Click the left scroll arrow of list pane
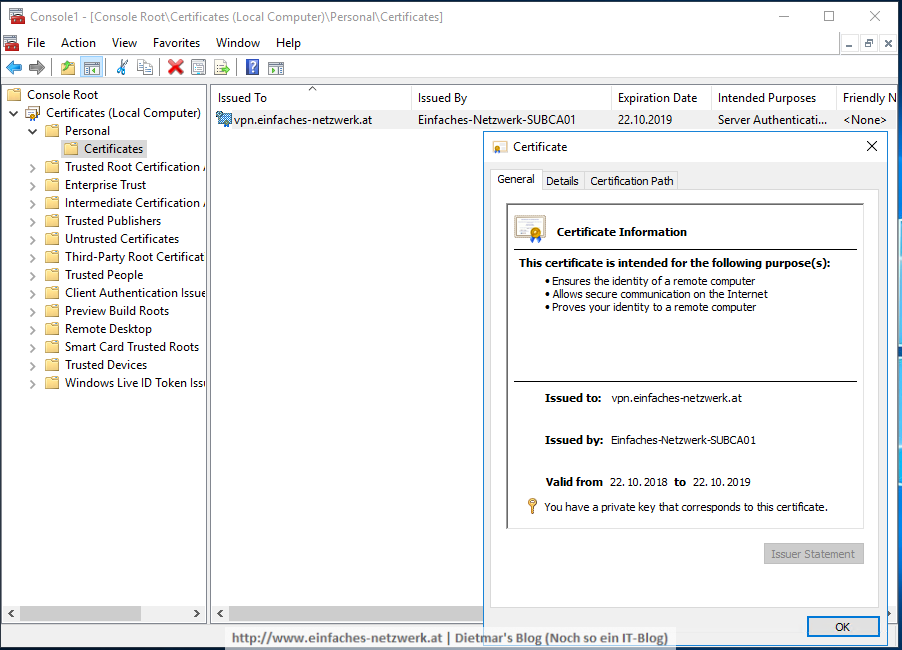Viewport: 902px width, 650px height. tap(220, 613)
